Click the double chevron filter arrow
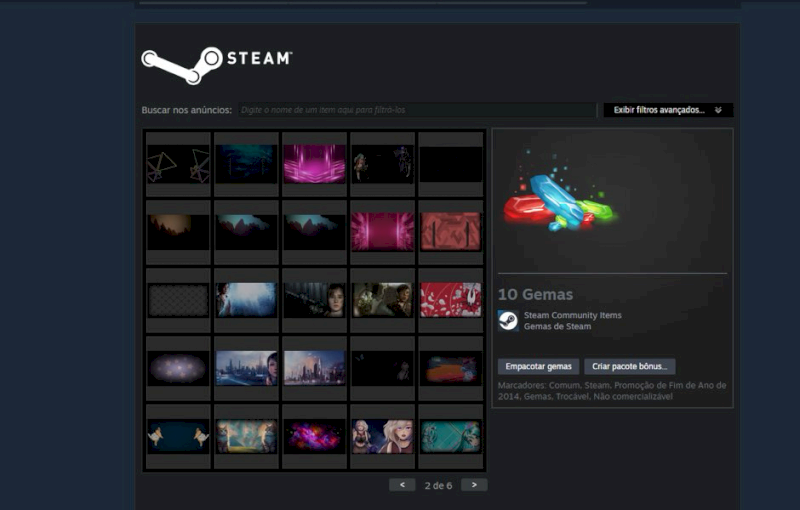 tap(718, 110)
